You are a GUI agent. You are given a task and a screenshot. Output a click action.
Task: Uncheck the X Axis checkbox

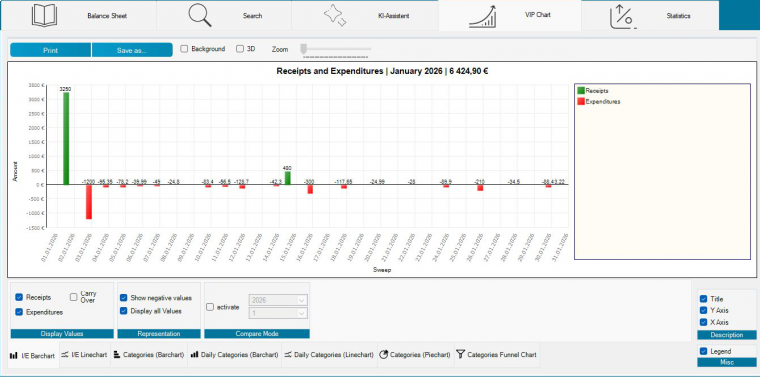point(704,322)
